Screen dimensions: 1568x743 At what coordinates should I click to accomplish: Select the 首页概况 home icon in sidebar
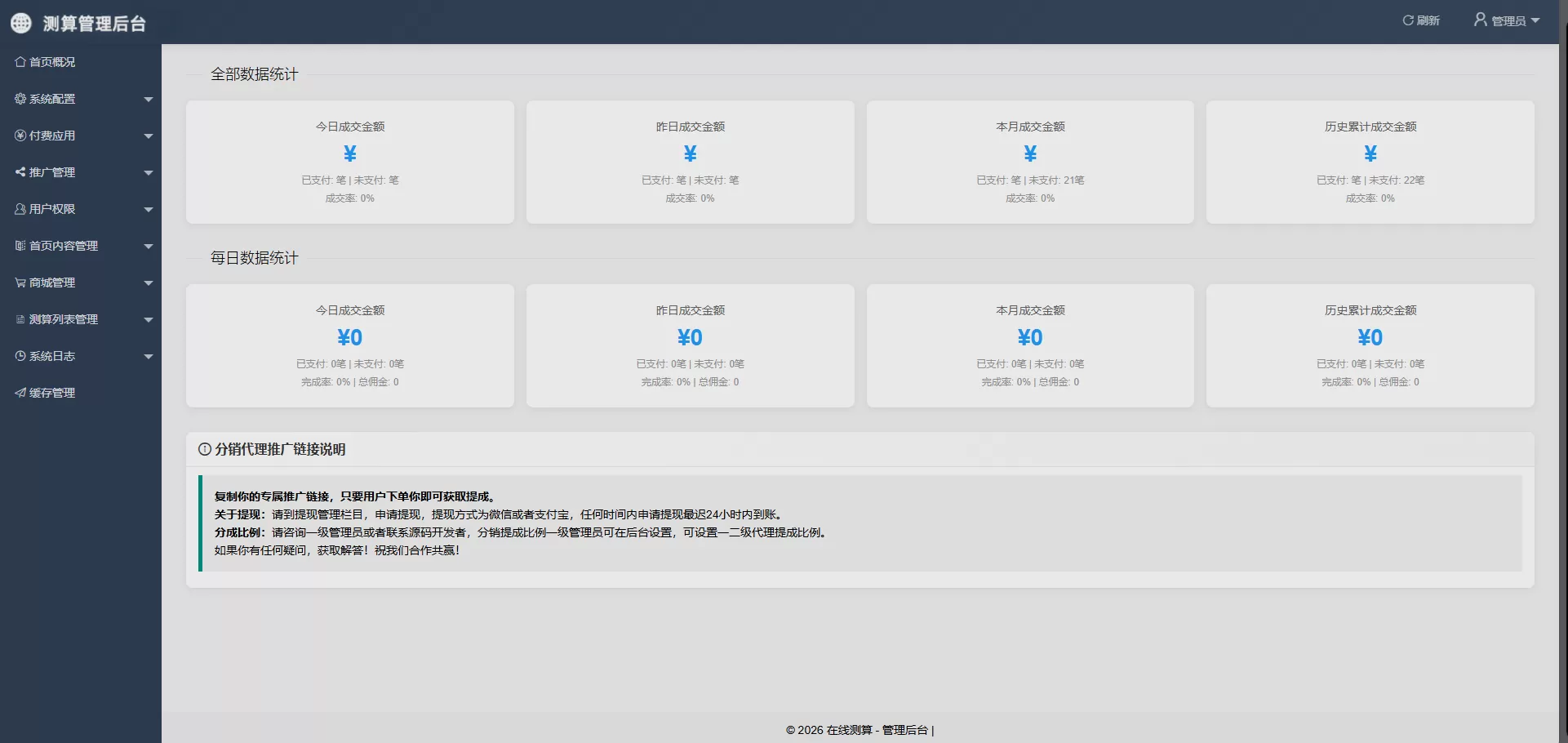point(20,62)
